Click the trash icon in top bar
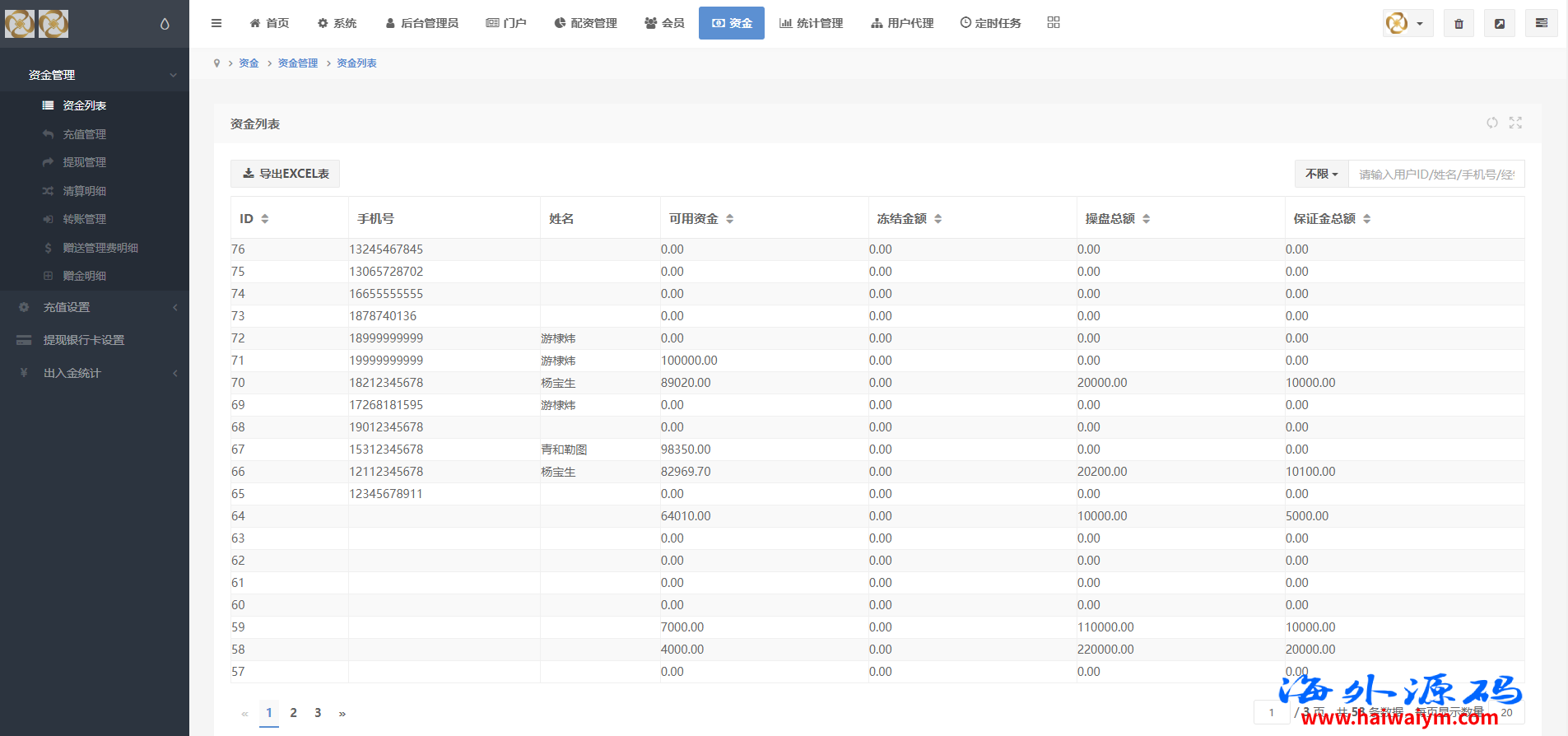 1459,23
